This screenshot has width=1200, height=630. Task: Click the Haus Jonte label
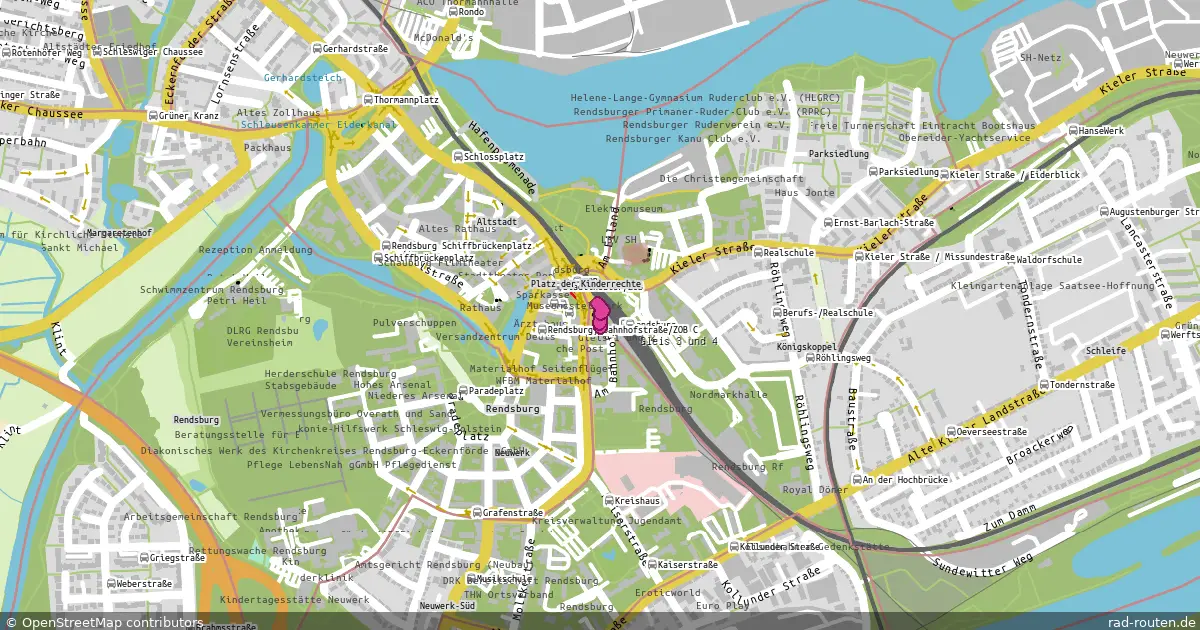[804, 192]
